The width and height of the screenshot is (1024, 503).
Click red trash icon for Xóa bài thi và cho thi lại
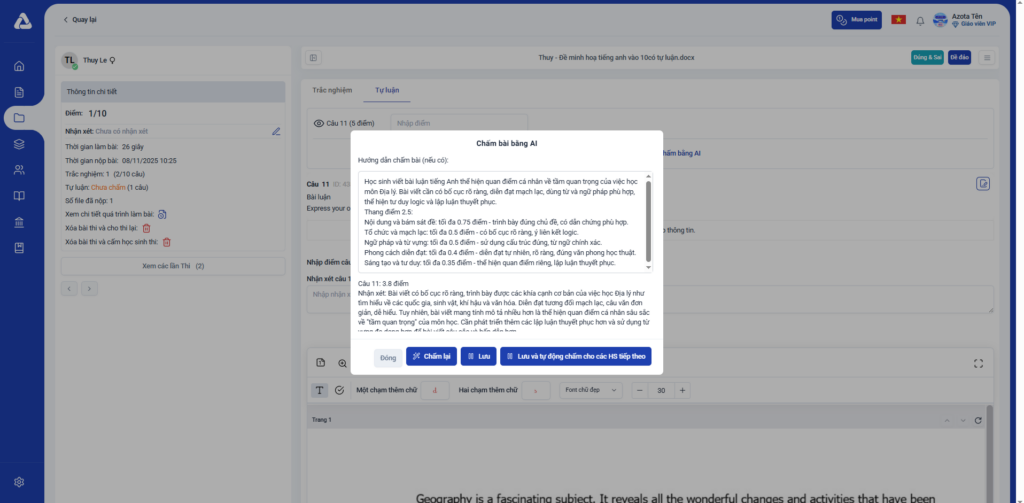pyautogui.click(x=146, y=228)
